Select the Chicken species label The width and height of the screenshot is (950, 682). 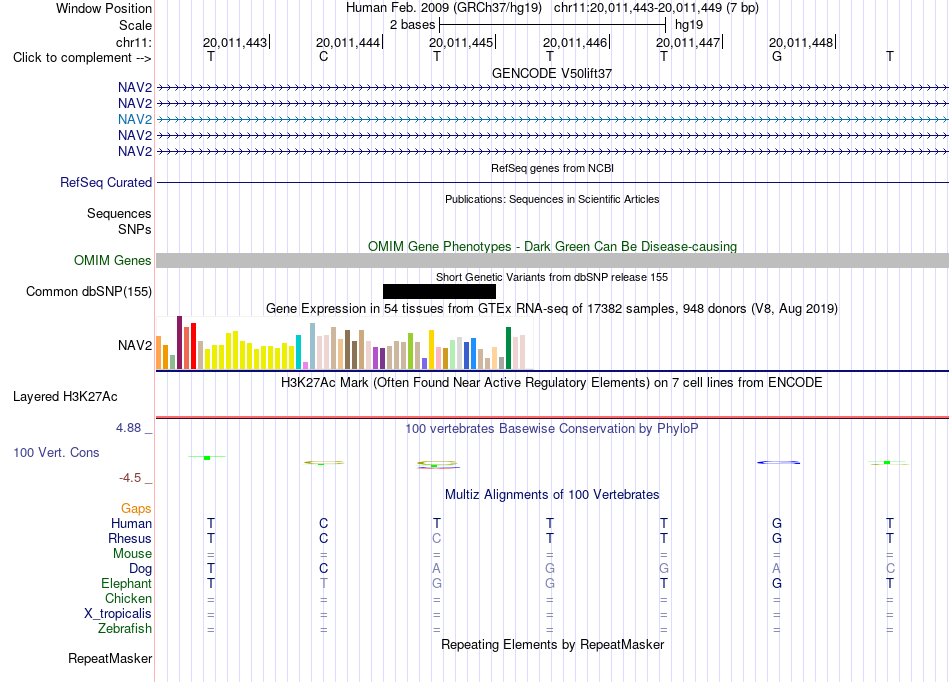click(128, 598)
